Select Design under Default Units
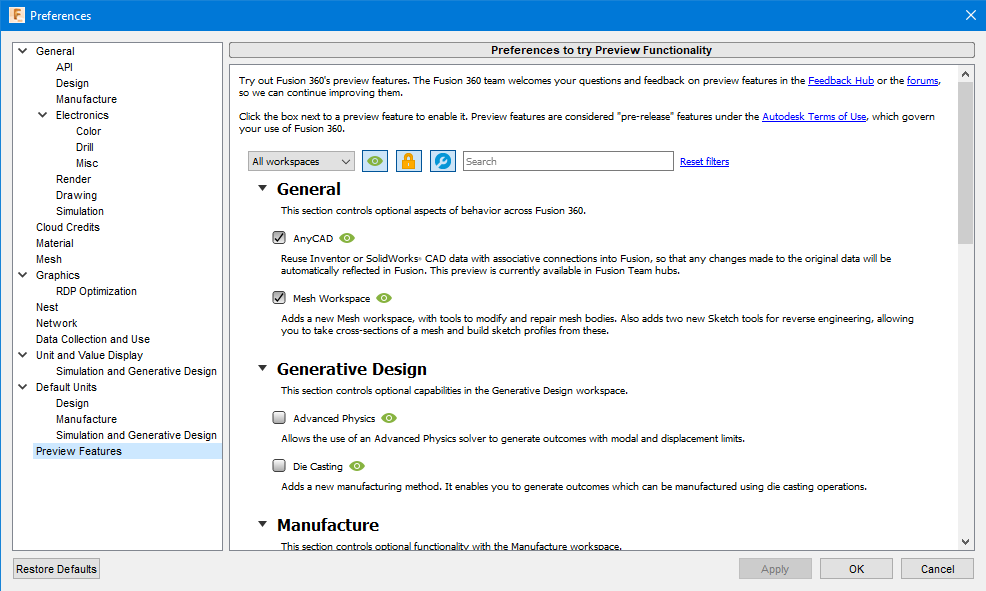 click(72, 403)
